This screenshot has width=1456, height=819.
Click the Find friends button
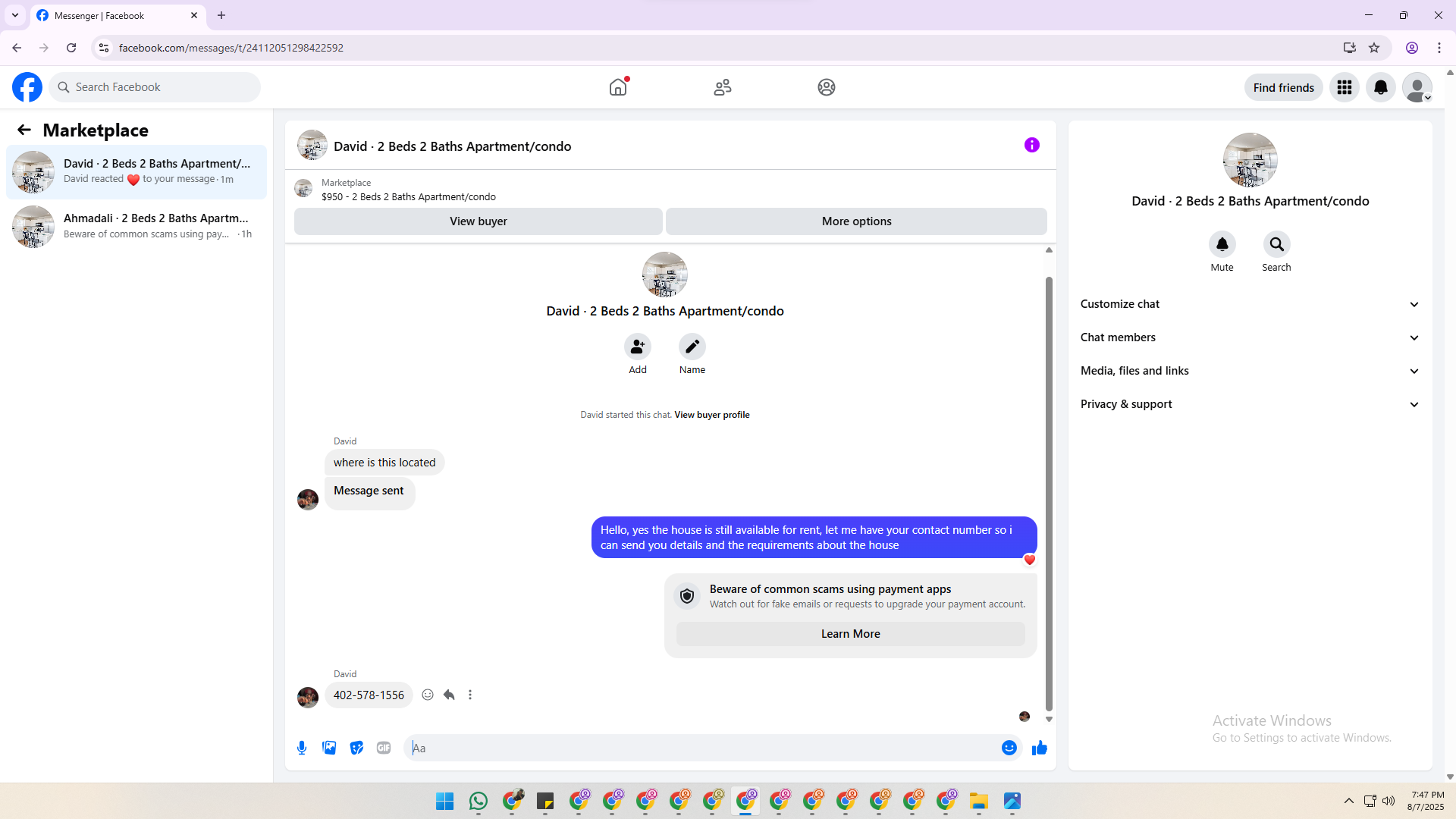point(1284,87)
